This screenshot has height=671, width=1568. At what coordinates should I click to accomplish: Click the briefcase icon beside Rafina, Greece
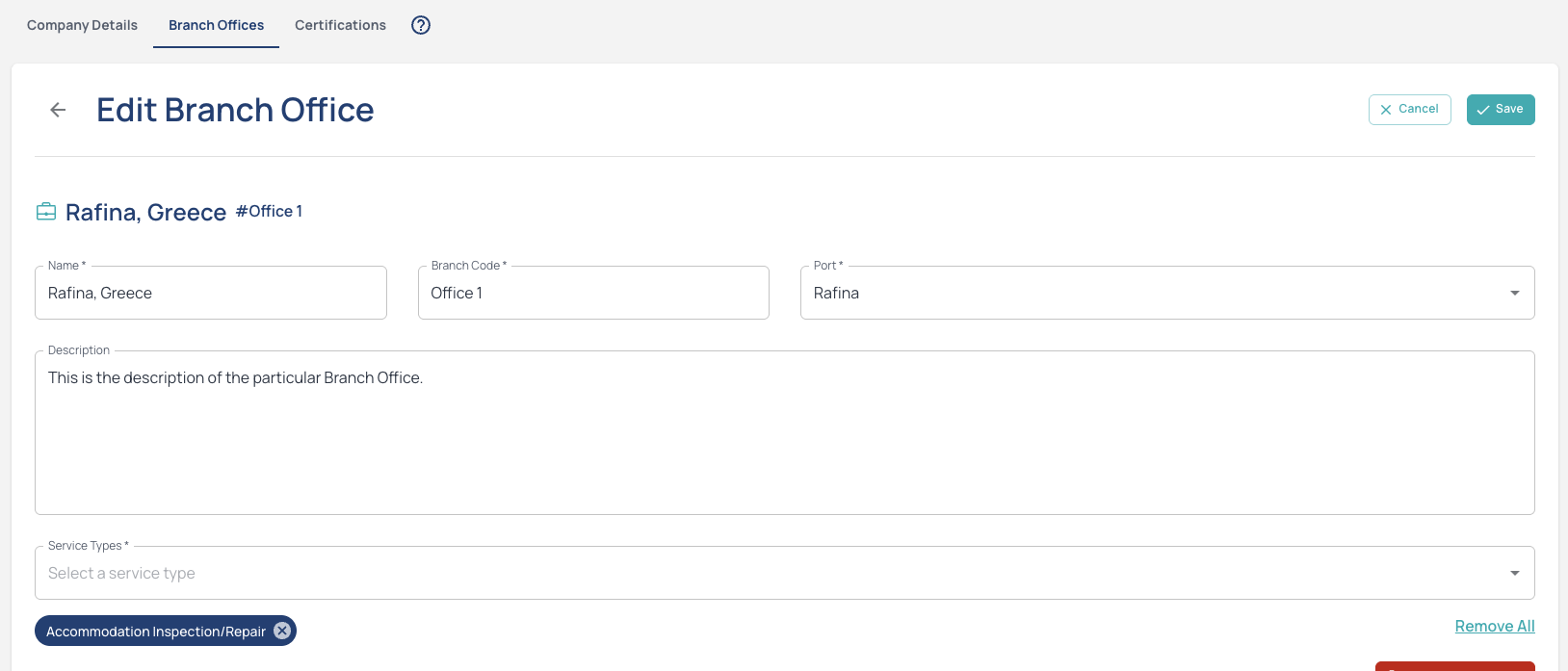[46, 212]
